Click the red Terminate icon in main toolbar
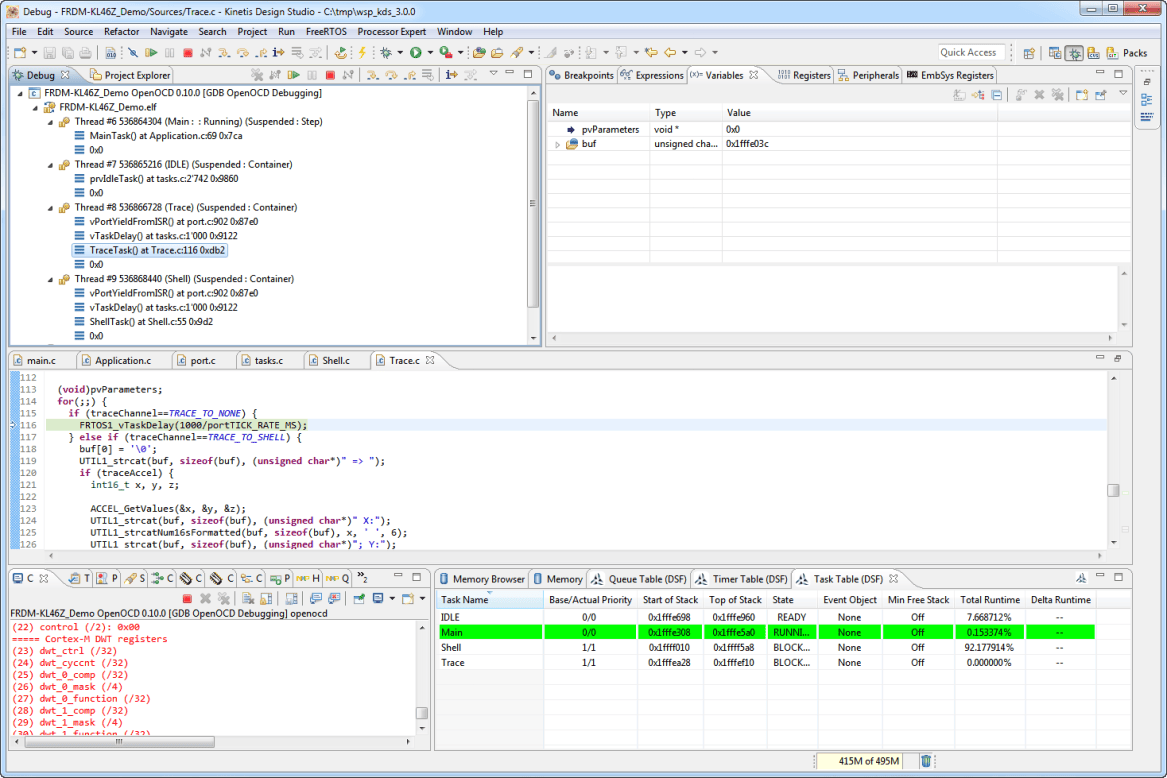Viewport: 1167px width, 778px height. (188, 53)
